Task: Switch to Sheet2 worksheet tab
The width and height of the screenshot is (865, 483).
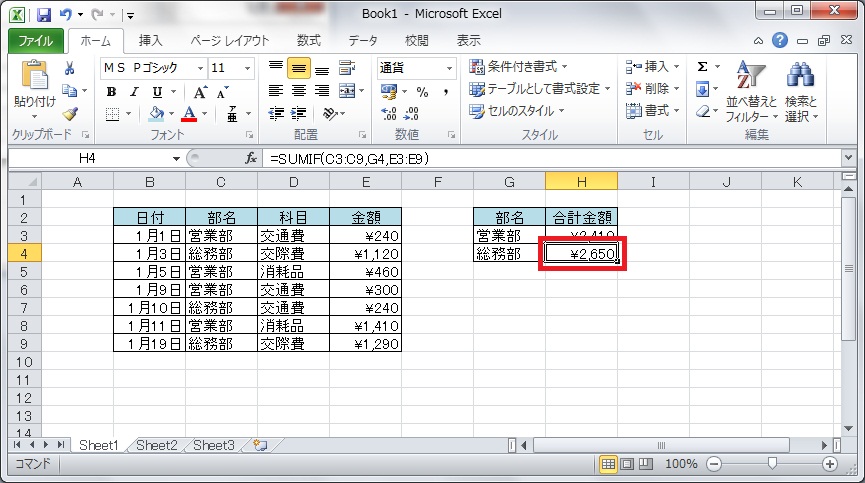Action: pos(157,445)
